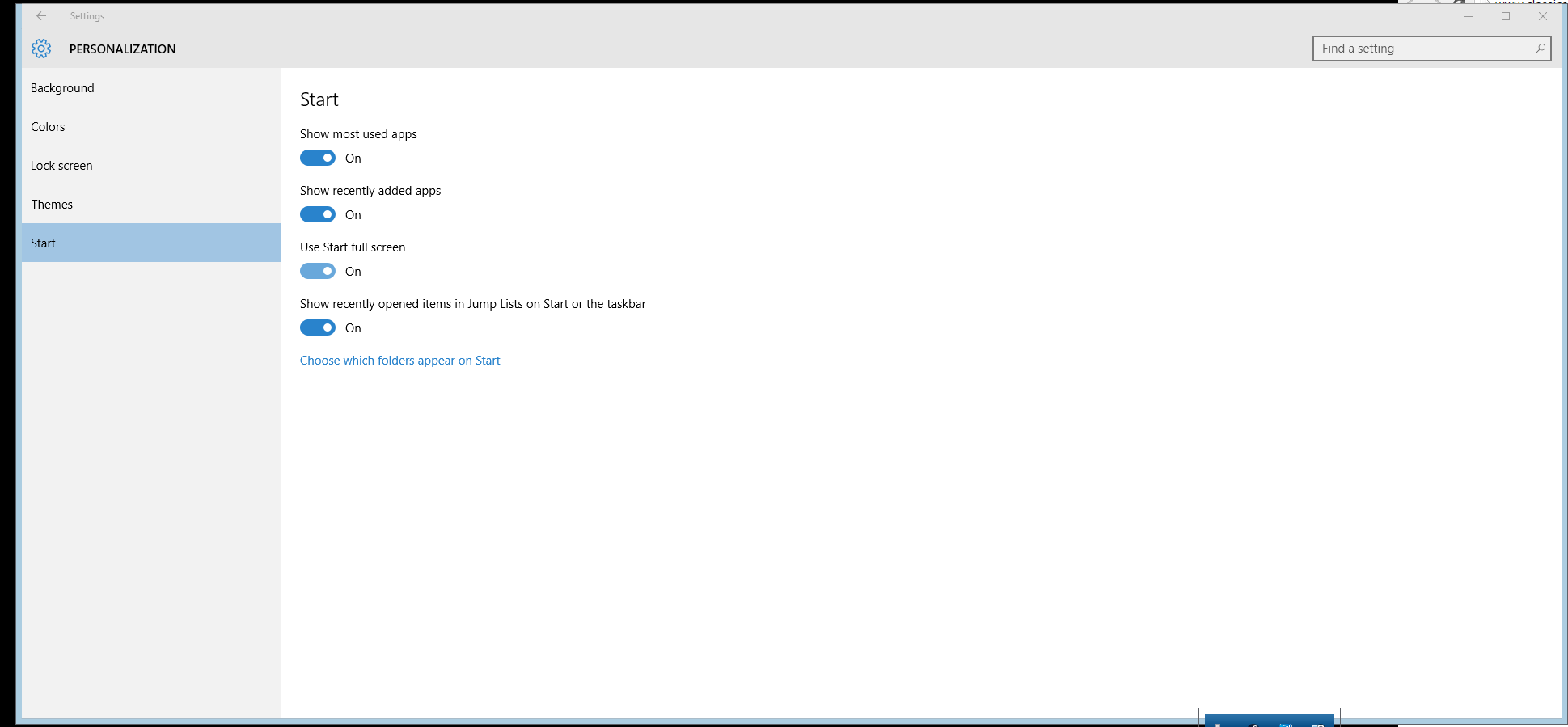Select Colors in the sidebar

[48, 127]
